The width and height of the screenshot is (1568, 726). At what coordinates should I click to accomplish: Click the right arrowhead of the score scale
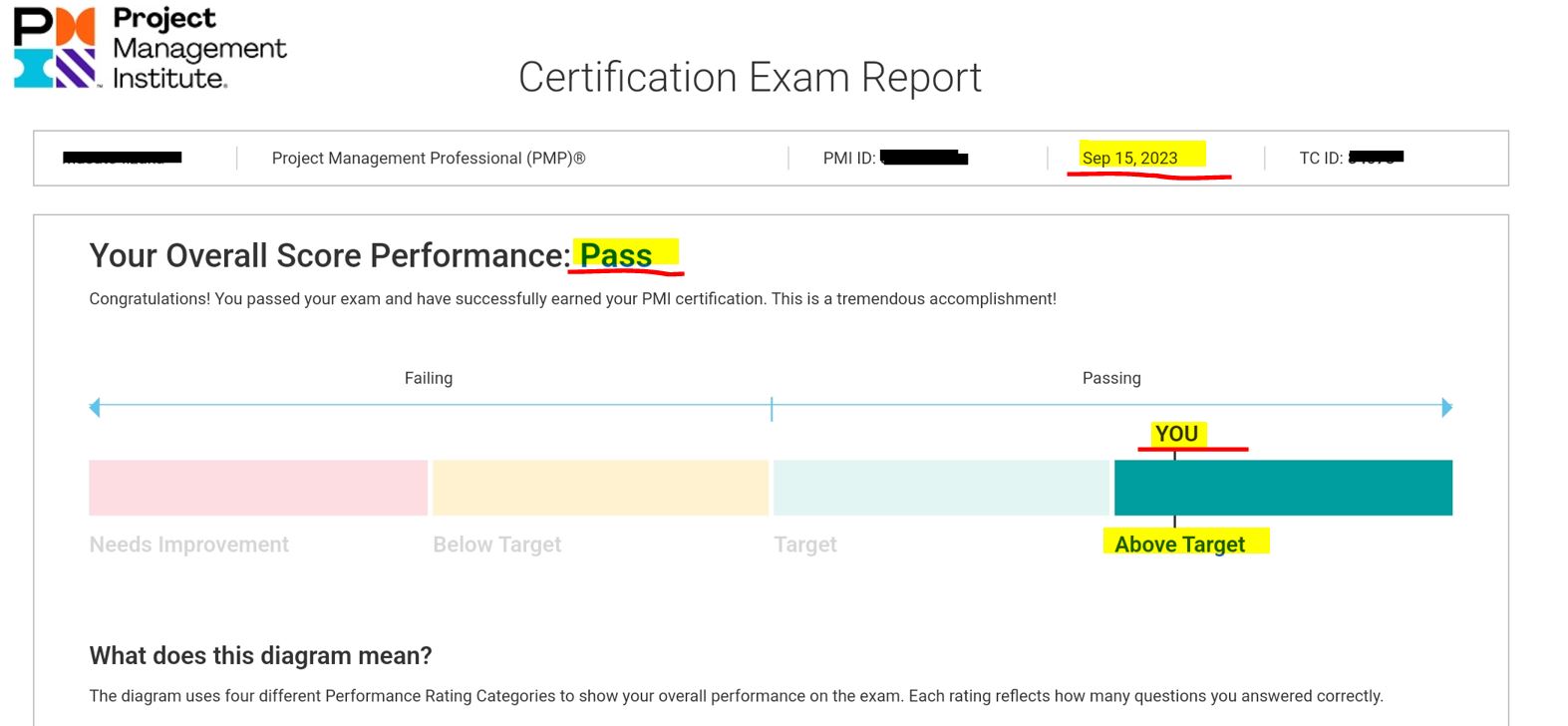(1446, 407)
